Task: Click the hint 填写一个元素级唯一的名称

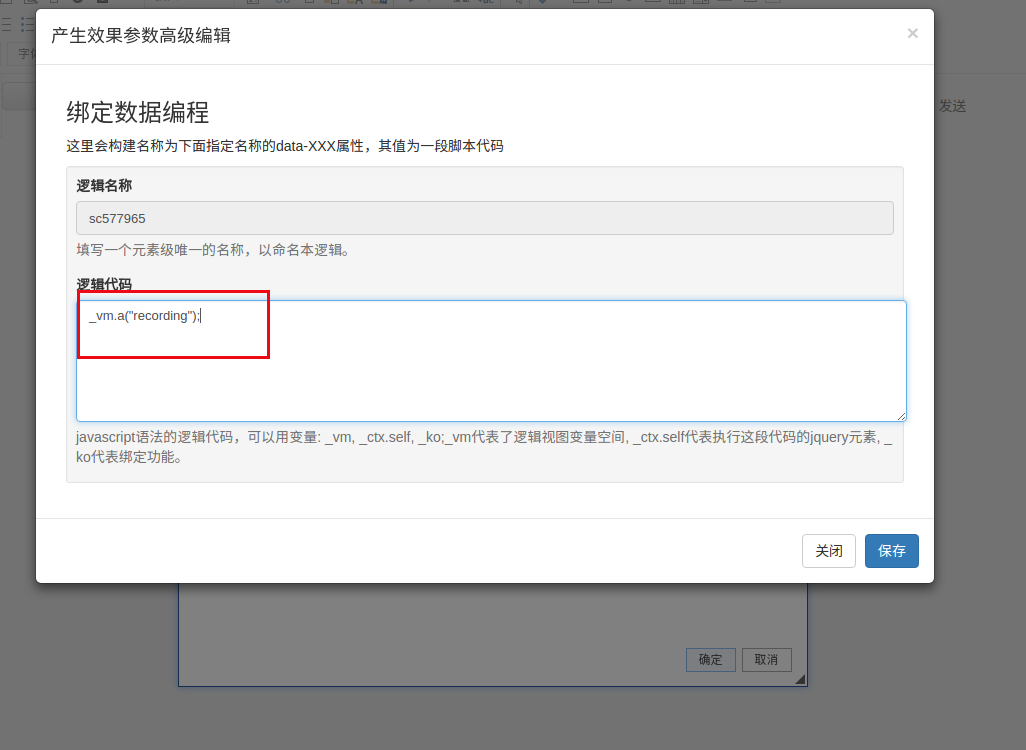Action: pos(215,250)
